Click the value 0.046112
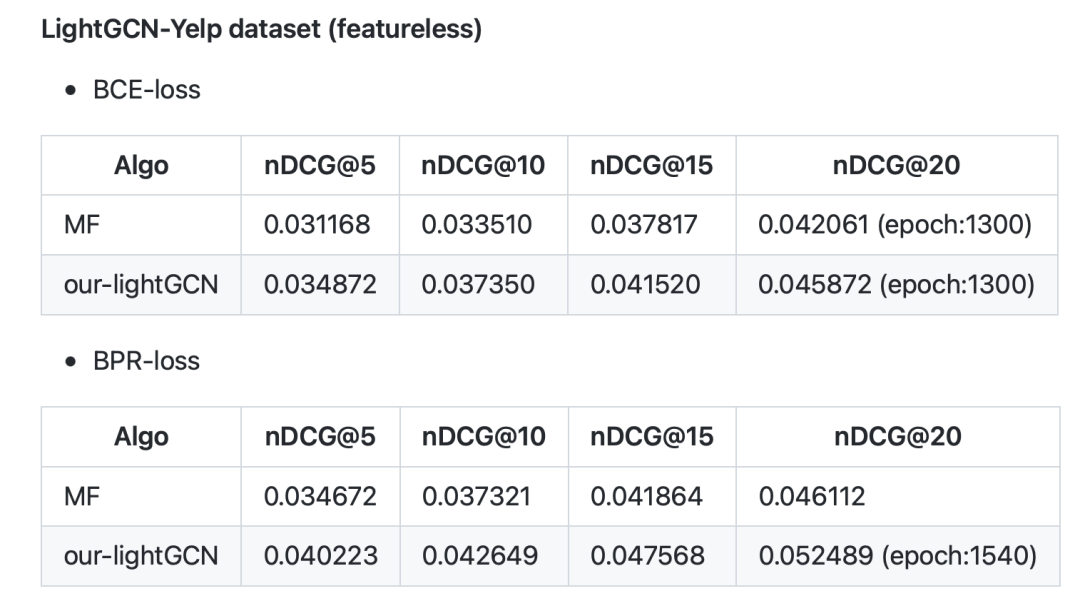The height and width of the screenshot is (601, 1080). (x=812, y=496)
